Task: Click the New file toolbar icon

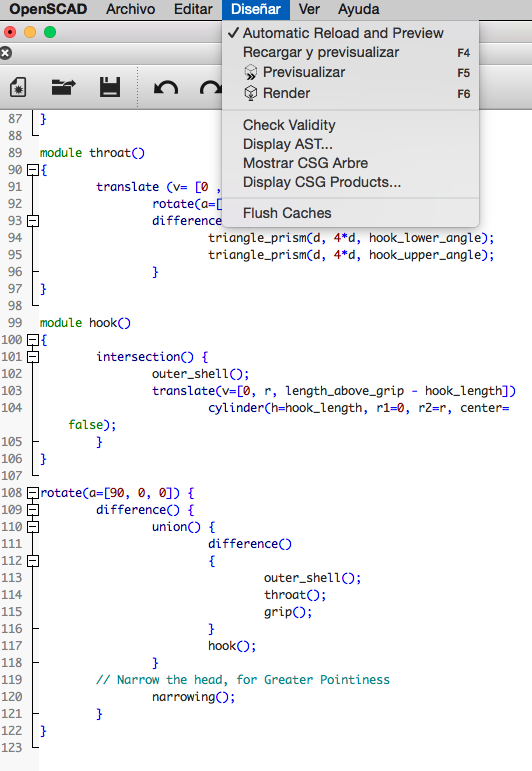Action: point(18,88)
